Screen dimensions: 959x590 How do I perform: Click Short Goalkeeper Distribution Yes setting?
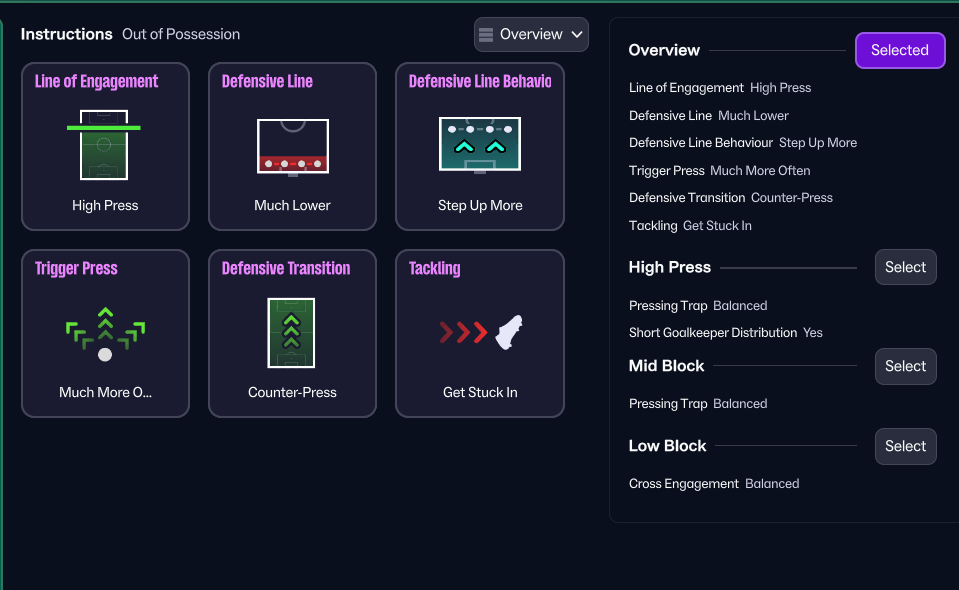pyautogui.click(x=725, y=333)
